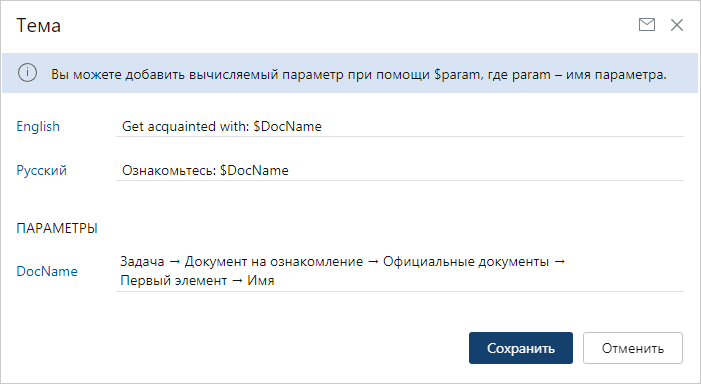Image resolution: width=701 pixels, height=384 pixels.
Task: Click the Отменить button
Action: click(633, 348)
